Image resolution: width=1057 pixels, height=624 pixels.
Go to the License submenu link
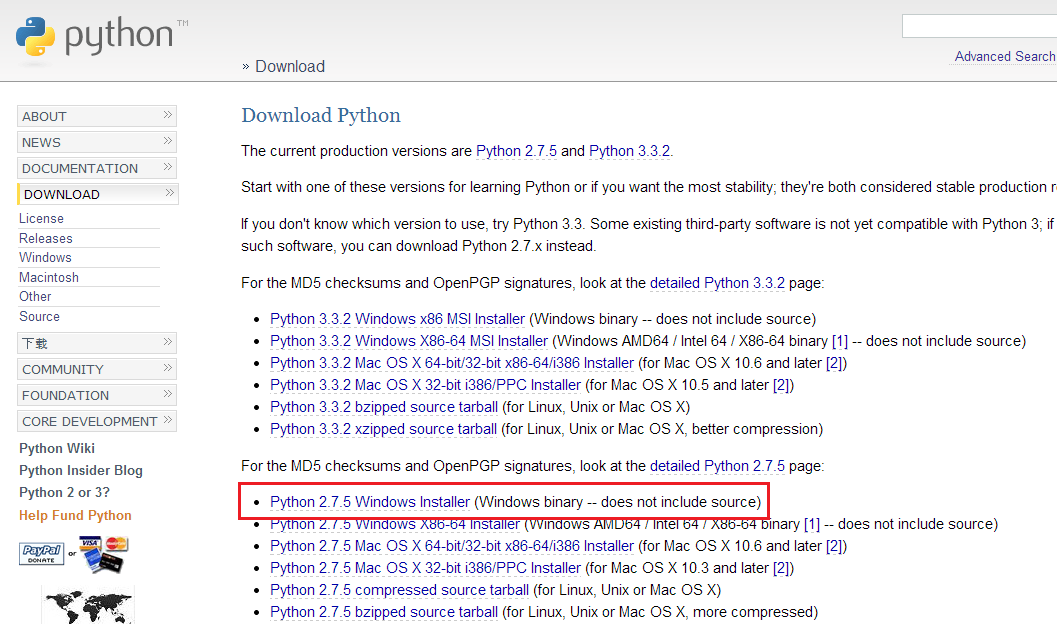[x=41, y=218]
